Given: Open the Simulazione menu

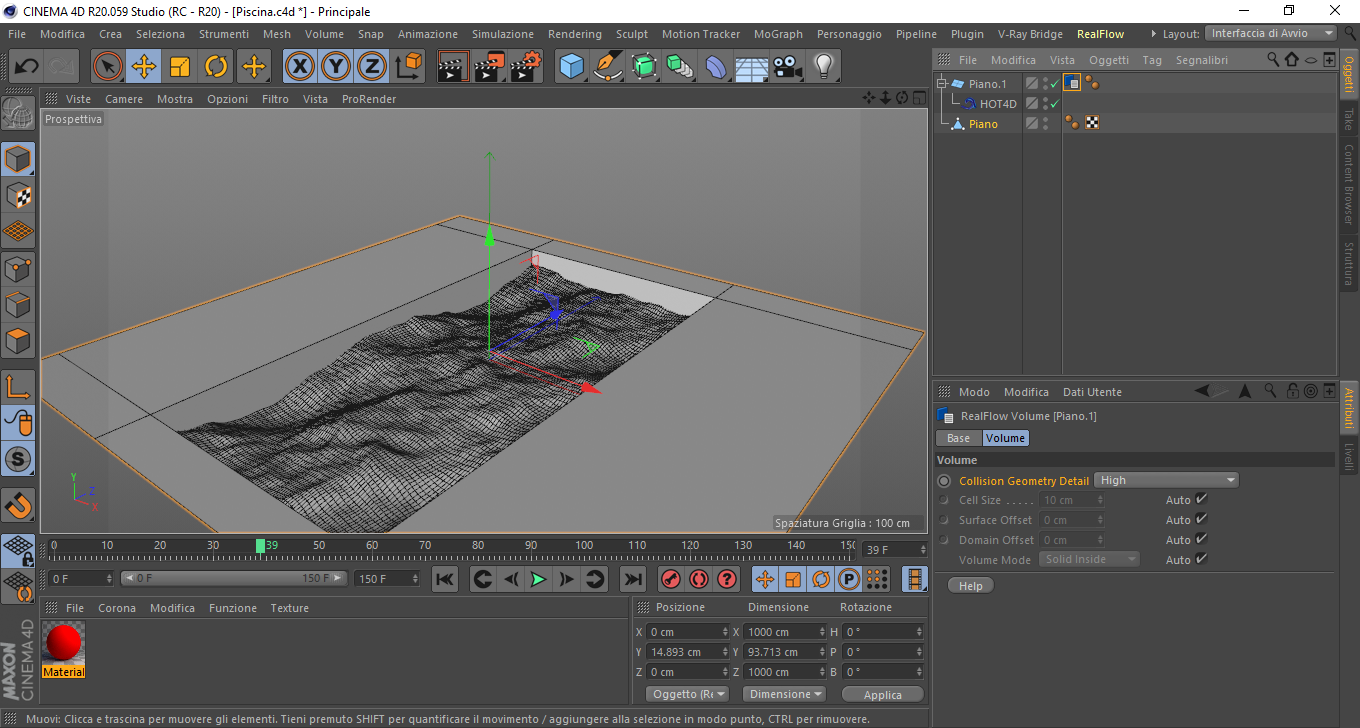Looking at the screenshot, I should coord(503,34).
